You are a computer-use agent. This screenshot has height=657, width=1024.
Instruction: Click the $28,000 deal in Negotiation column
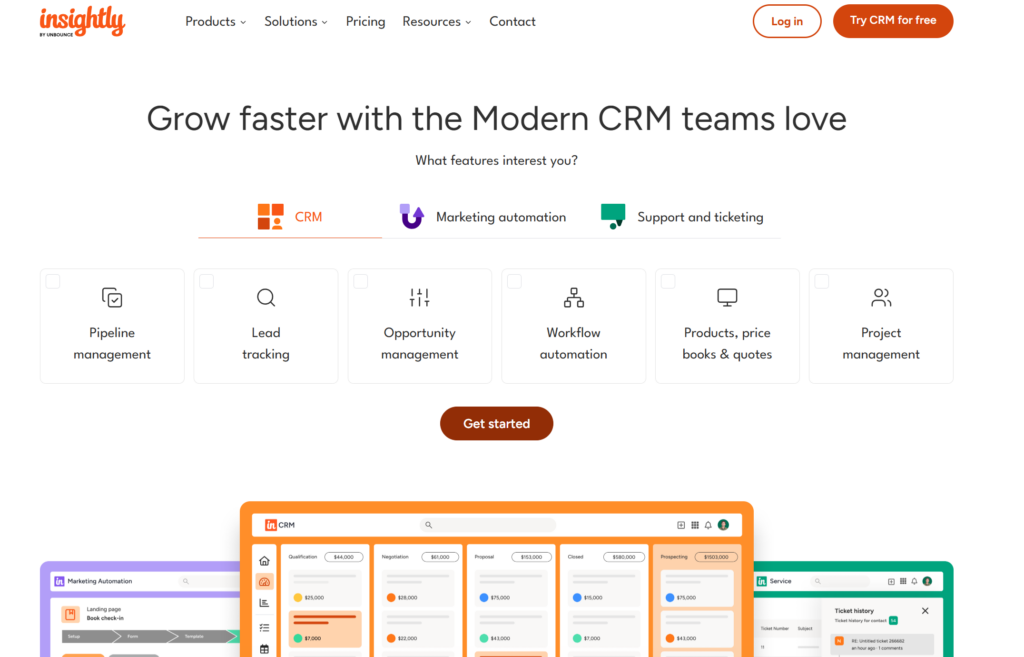(x=418, y=588)
